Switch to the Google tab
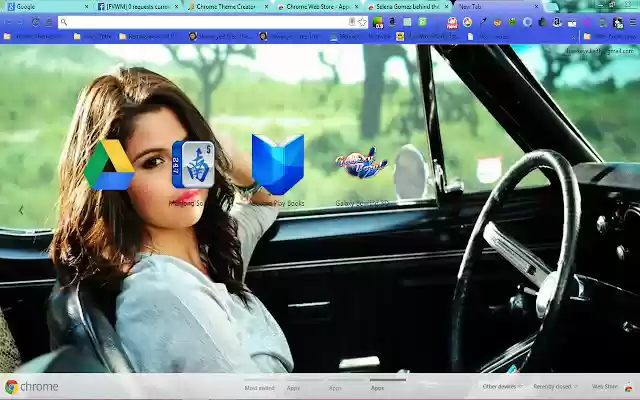 click(x=46, y=7)
